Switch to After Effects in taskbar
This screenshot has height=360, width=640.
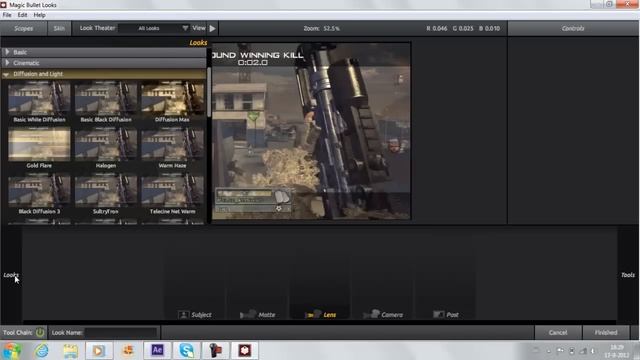(157, 351)
